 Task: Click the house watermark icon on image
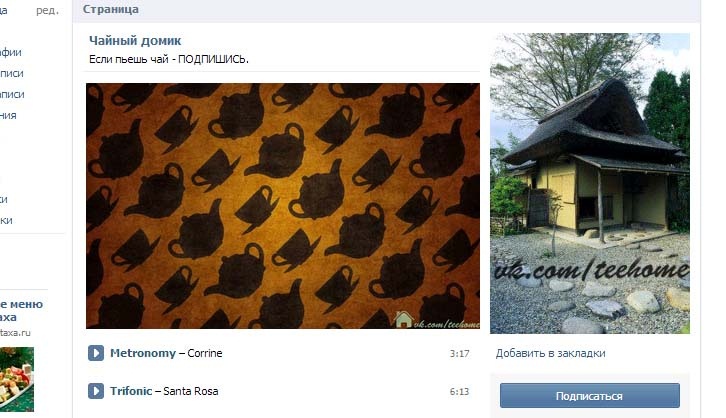(403, 319)
